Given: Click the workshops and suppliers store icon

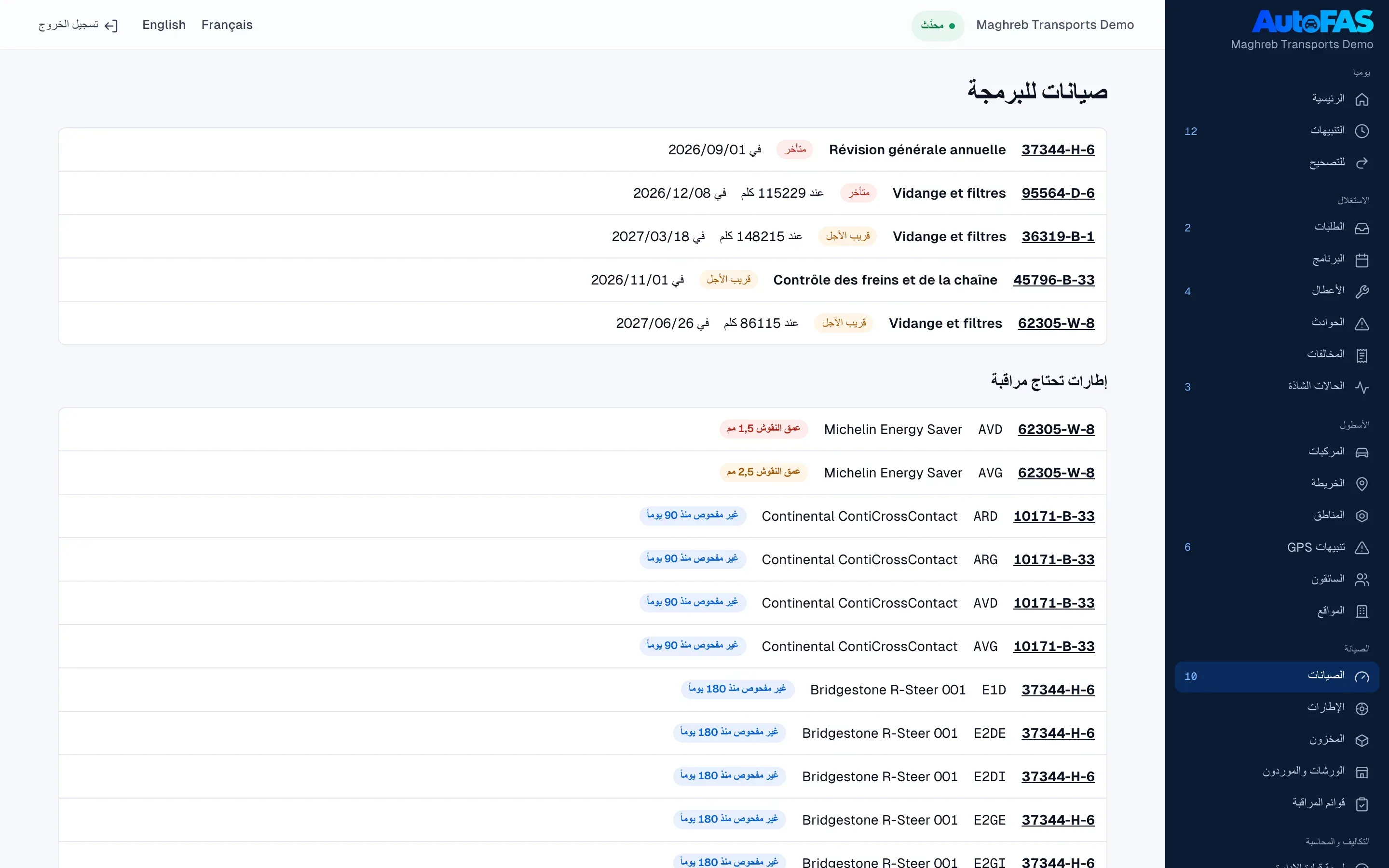Looking at the screenshot, I should point(1362,772).
